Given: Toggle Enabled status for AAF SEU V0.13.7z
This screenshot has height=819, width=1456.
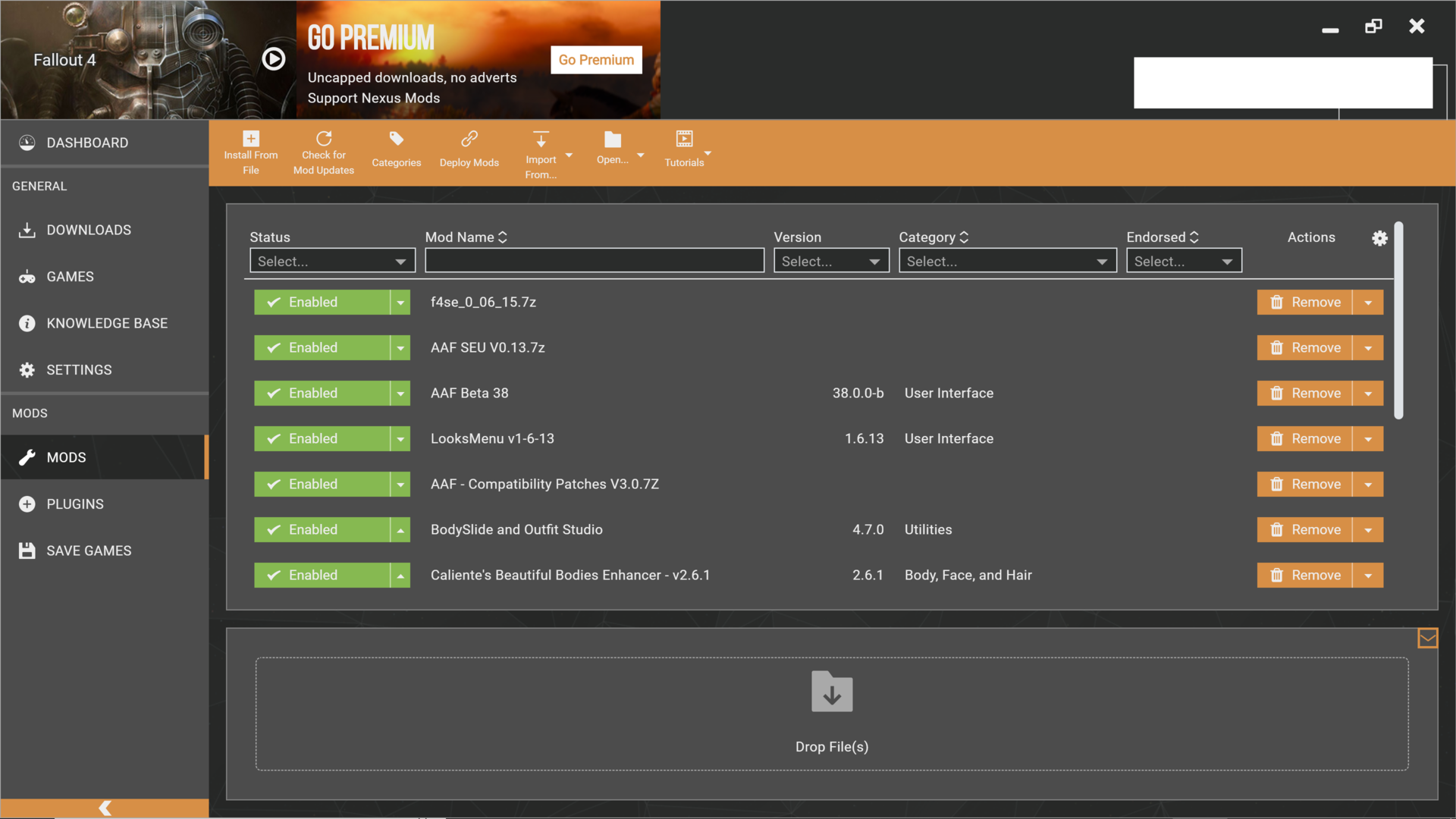Looking at the screenshot, I should coord(322,348).
